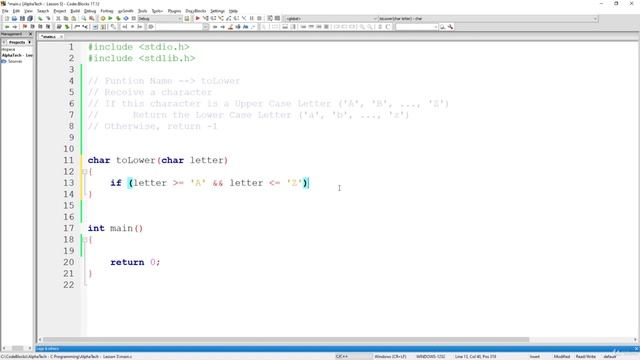
Task: Click the green Run icon
Action: point(110,18)
